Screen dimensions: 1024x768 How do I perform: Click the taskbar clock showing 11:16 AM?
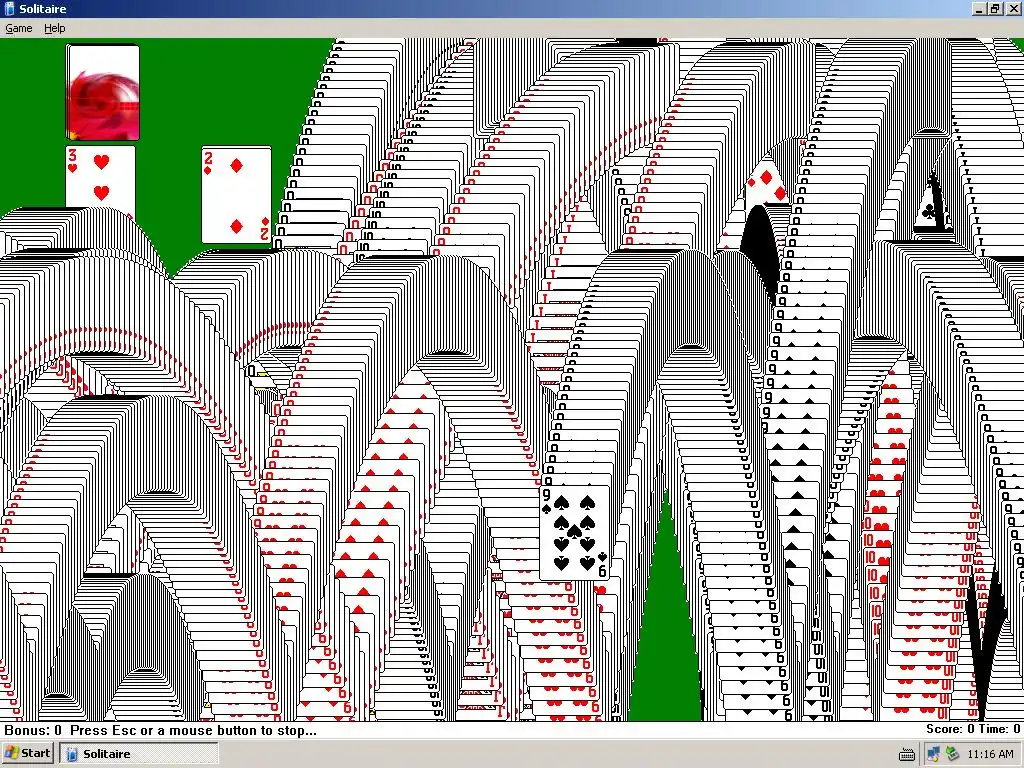click(990, 754)
